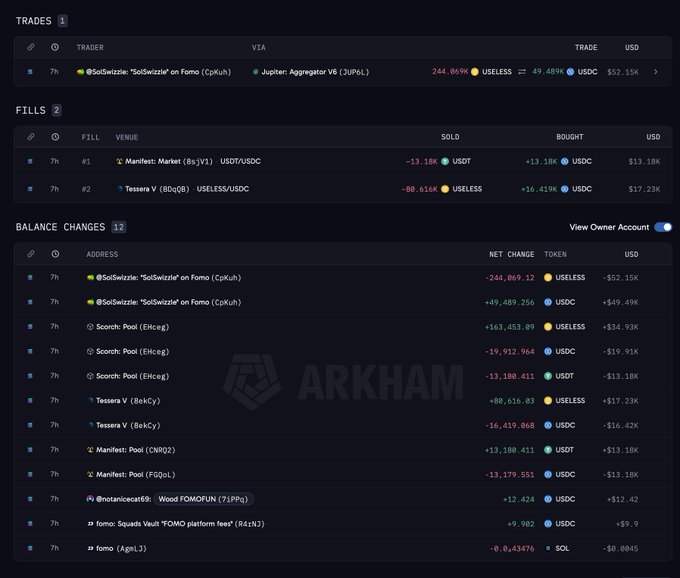Click Solana icon on Tessera V fill #2 row
Screen dimensions: 680x578
tap(30, 189)
